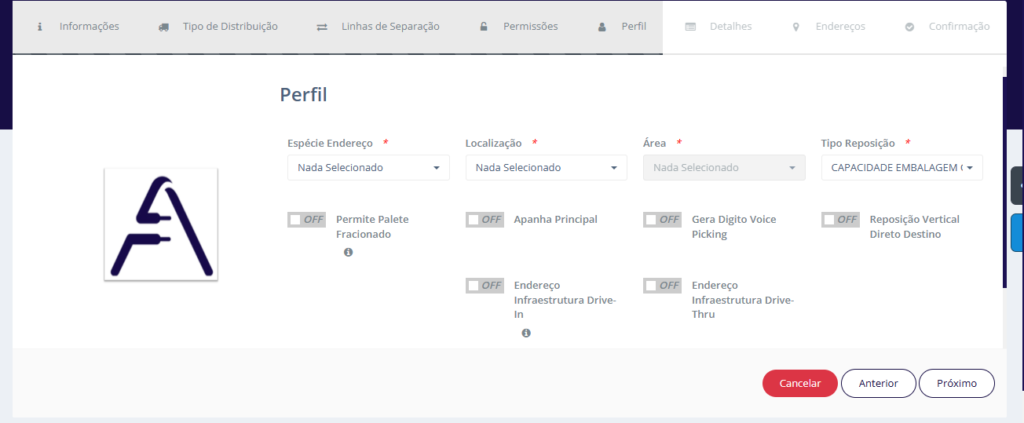The image size is (1024, 423).
Task: Open the Tipo Reposição dropdown
Action: point(901,168)
